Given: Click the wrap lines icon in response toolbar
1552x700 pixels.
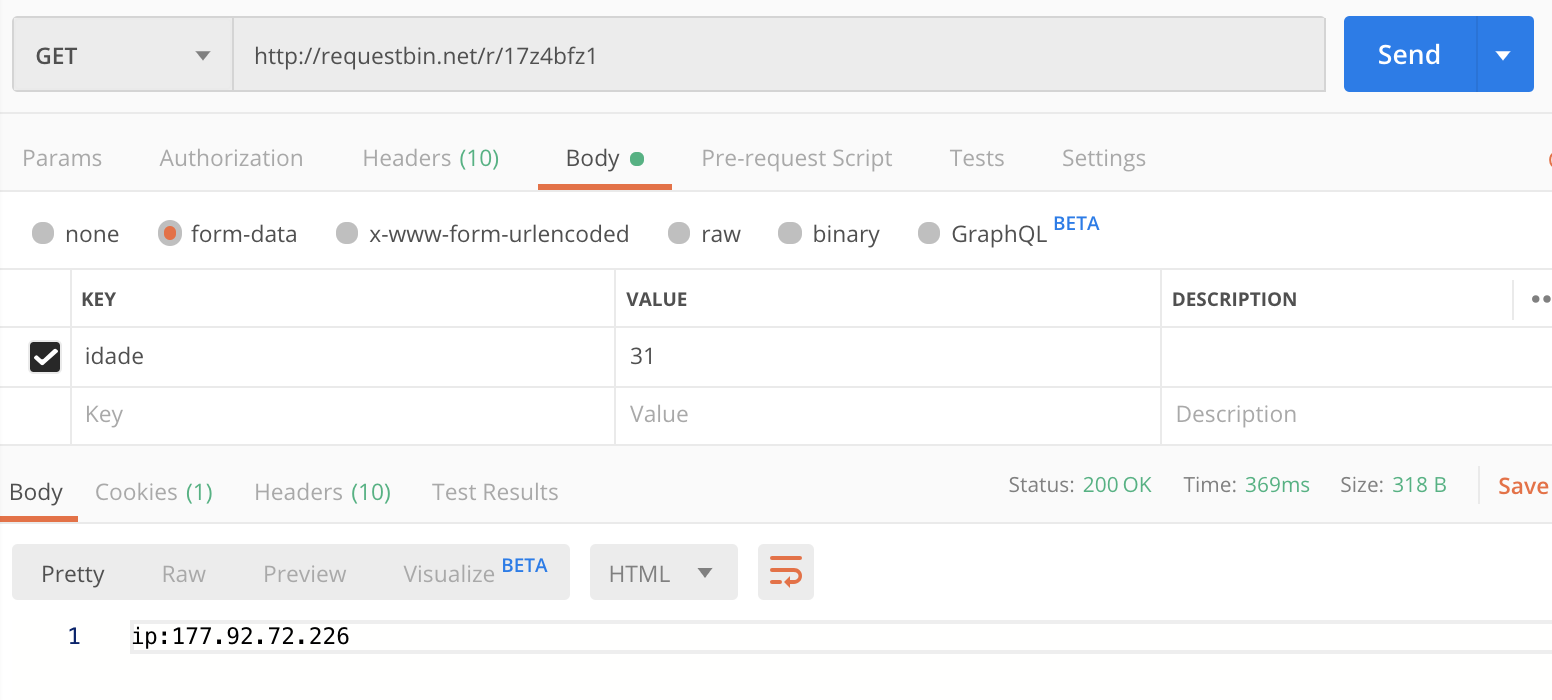Looking at the screenshot, I should coord(785,572).
